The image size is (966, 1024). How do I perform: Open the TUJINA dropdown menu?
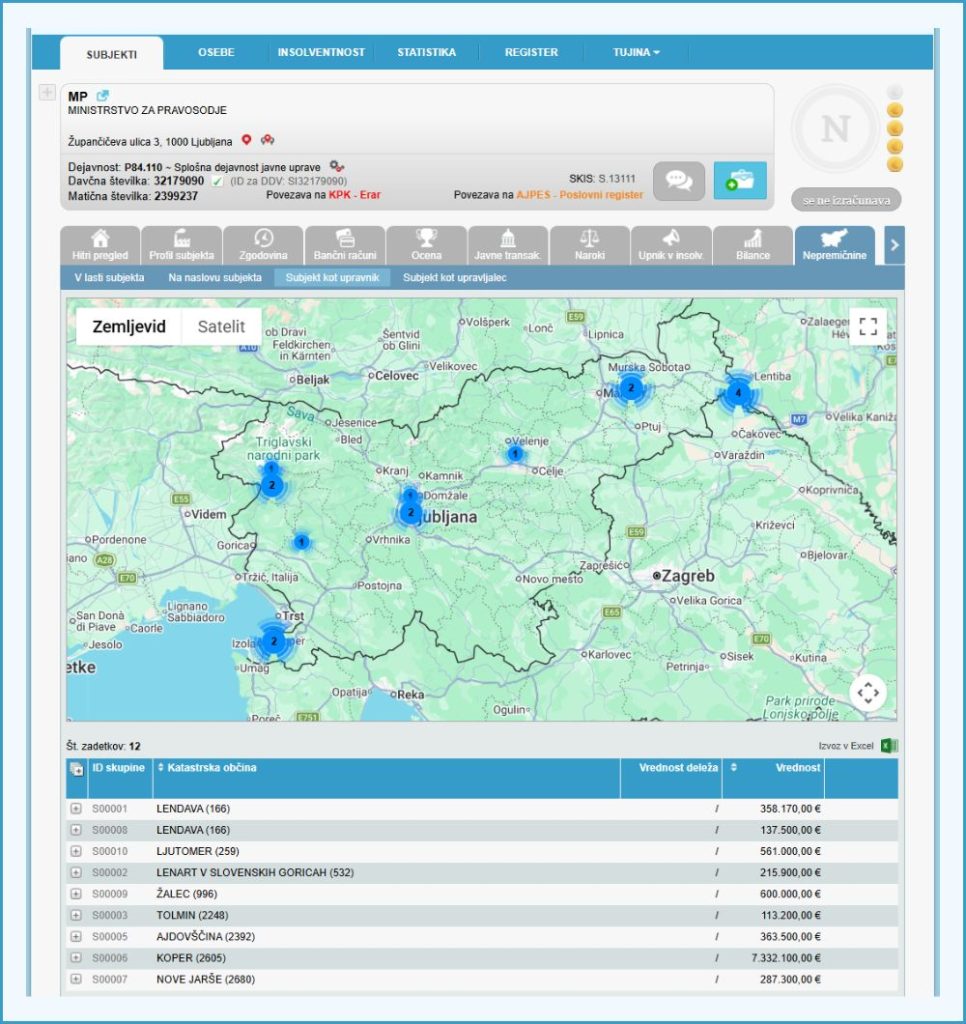click(636, 52)
